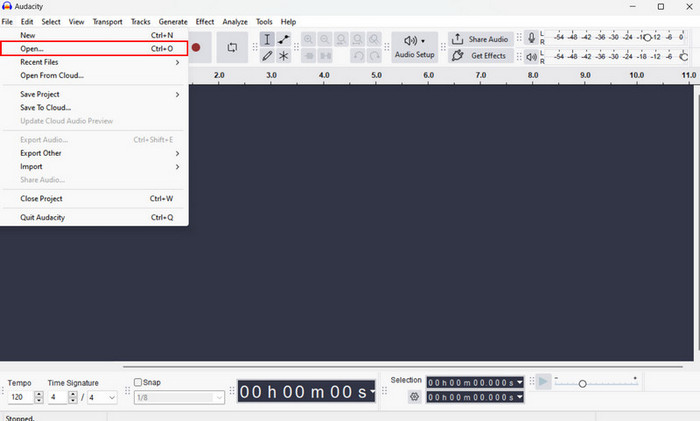This screenshot has height=421, width=700.
Task: Expand the Save Project submenu
Action: pyautogui.click(x=94, y=94)
